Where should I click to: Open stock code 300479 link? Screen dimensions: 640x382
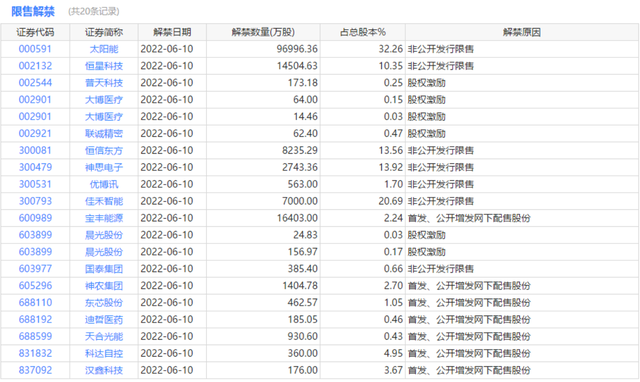click(x=35, y=167)
